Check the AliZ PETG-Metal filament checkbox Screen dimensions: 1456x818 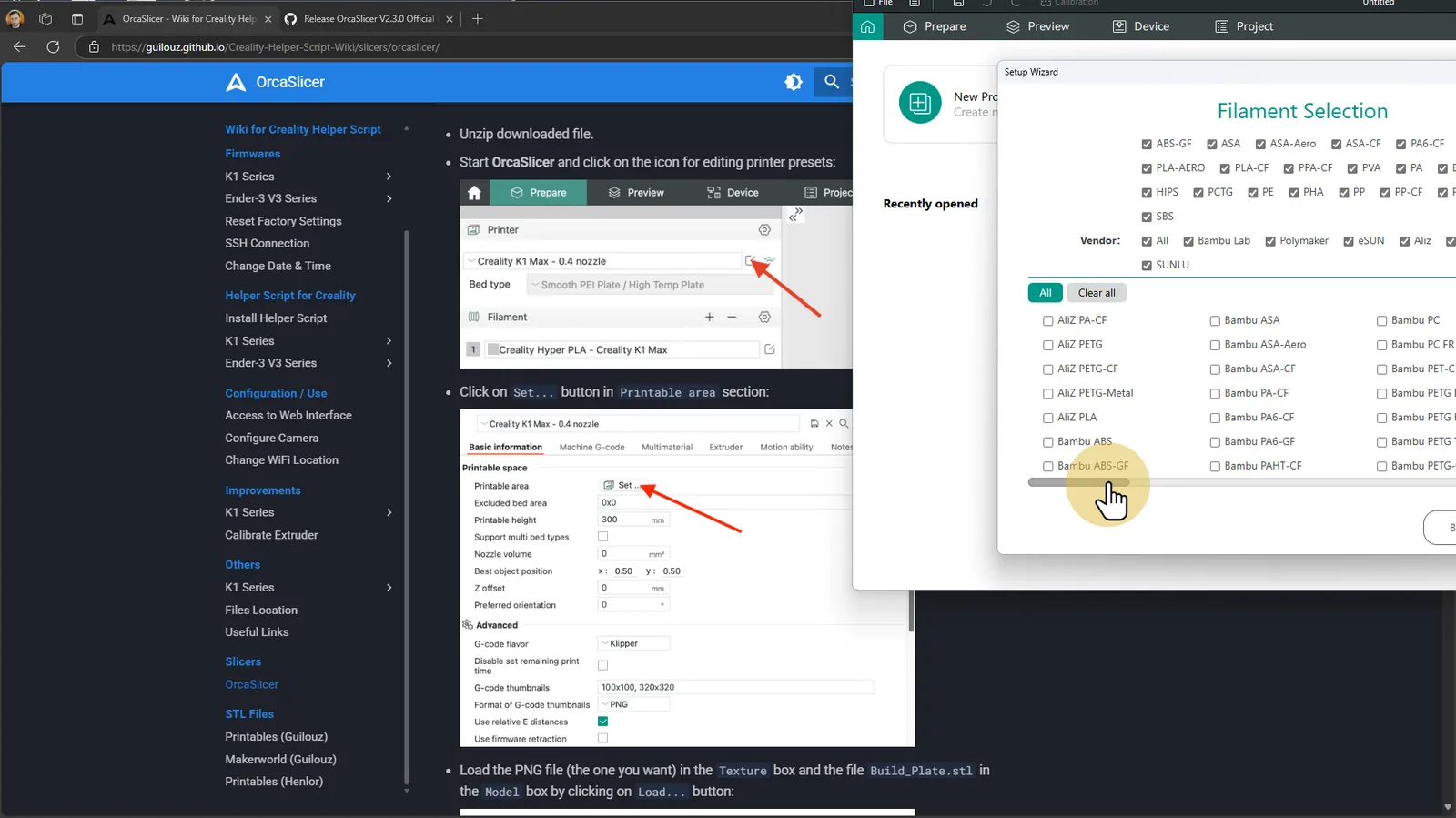coord(1048,394)
